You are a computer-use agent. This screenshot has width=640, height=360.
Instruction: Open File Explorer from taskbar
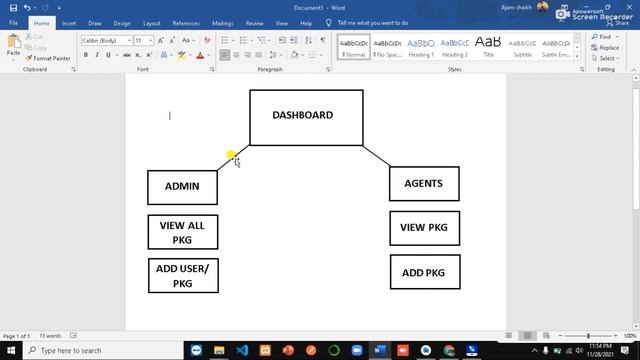pos(219,350)
